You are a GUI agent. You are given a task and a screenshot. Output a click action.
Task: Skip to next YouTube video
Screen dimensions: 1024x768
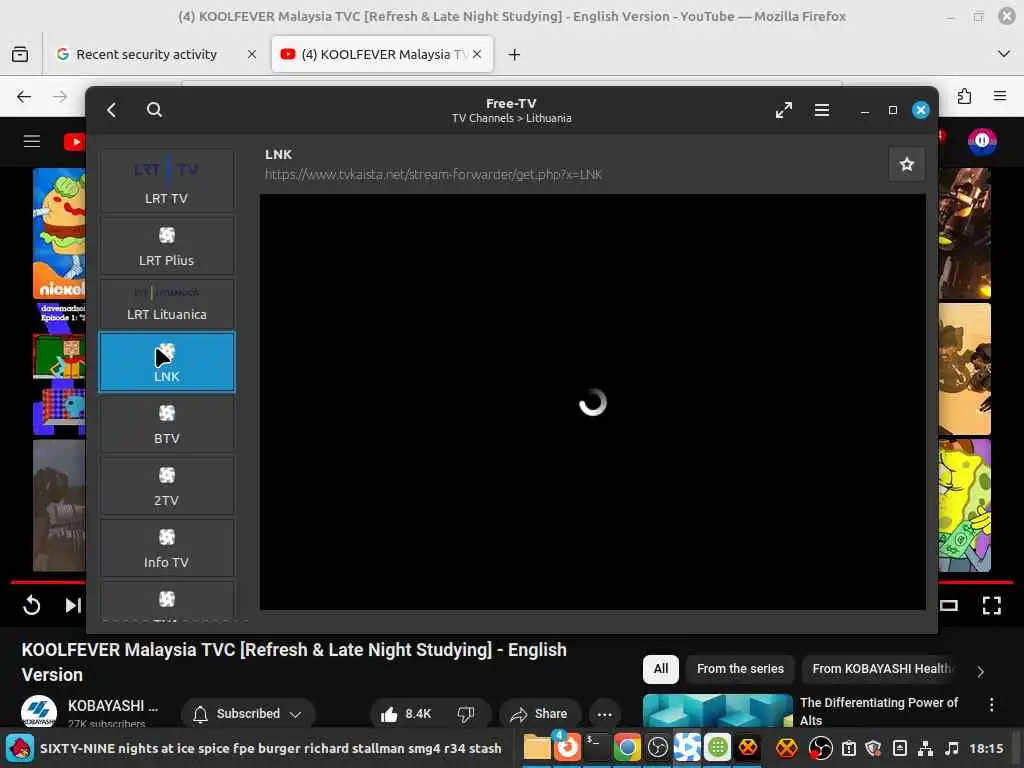pos(72,605)
